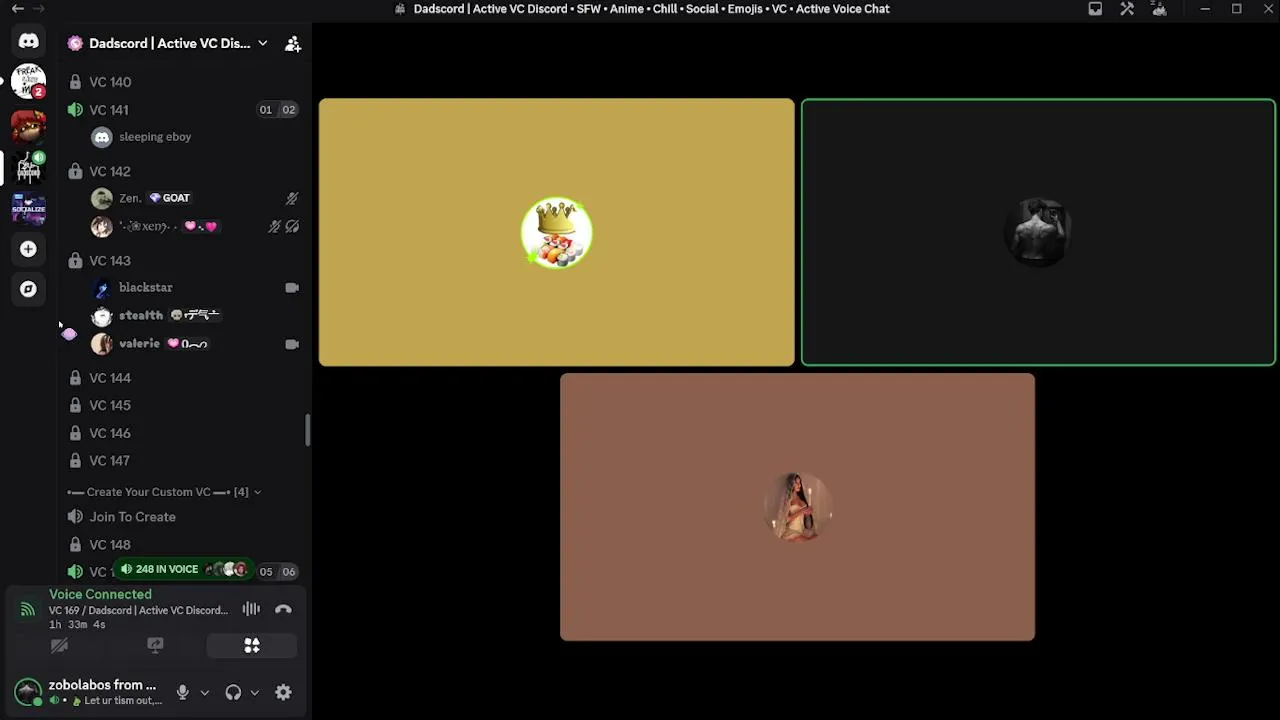Screen dimensions: 1280x720
Task: Click the title bar icon right of the tools icon
Action: click(x=1159, y=9)
